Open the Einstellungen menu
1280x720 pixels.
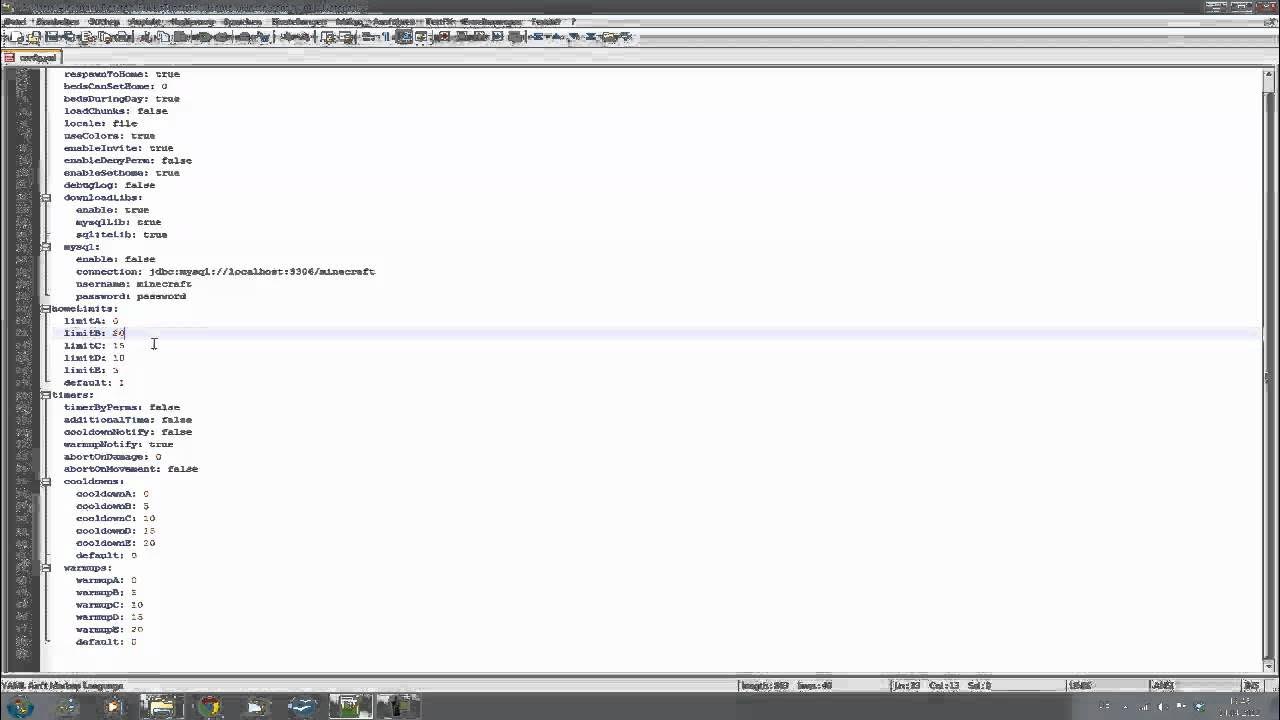299,22
